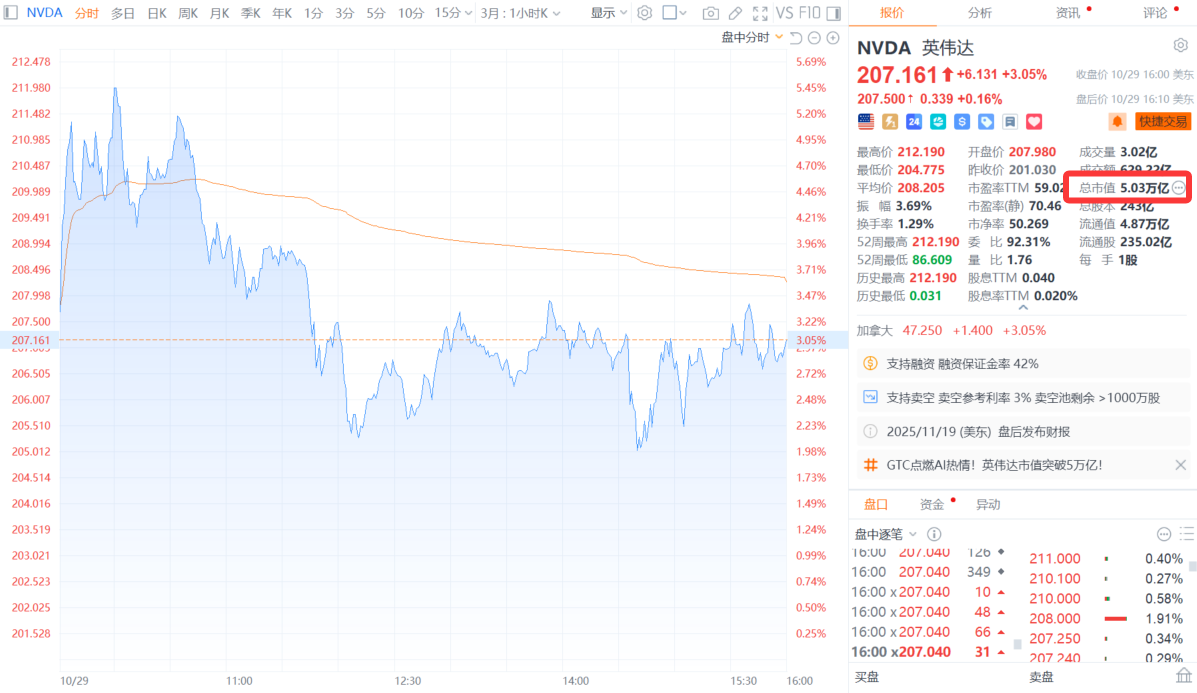Toggle the left sidebar panel icon
The width and height of the screenshot is (1197, 693).
point(11,13)
